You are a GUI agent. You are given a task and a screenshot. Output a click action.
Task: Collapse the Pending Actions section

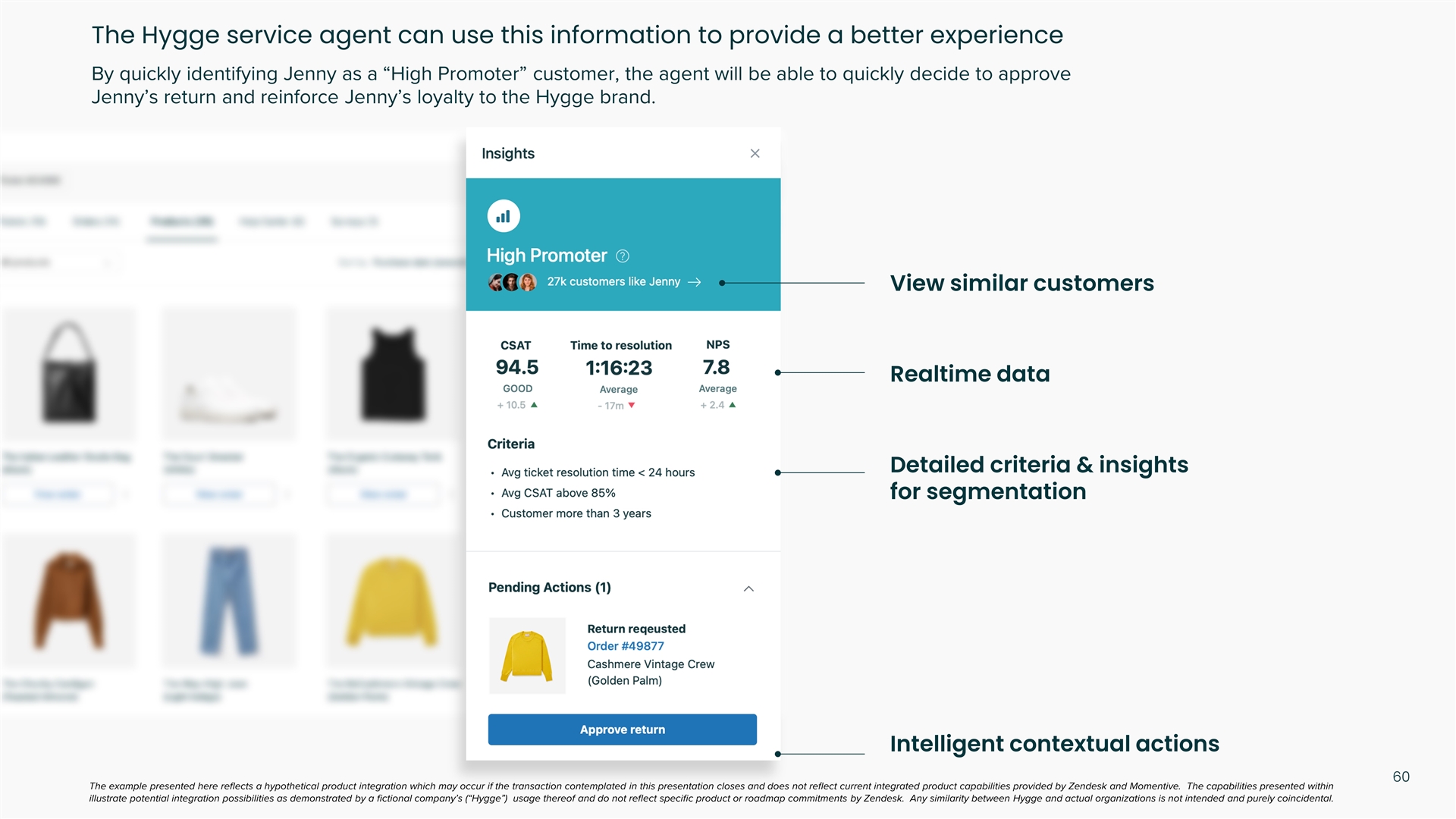[x=748, y=588]
